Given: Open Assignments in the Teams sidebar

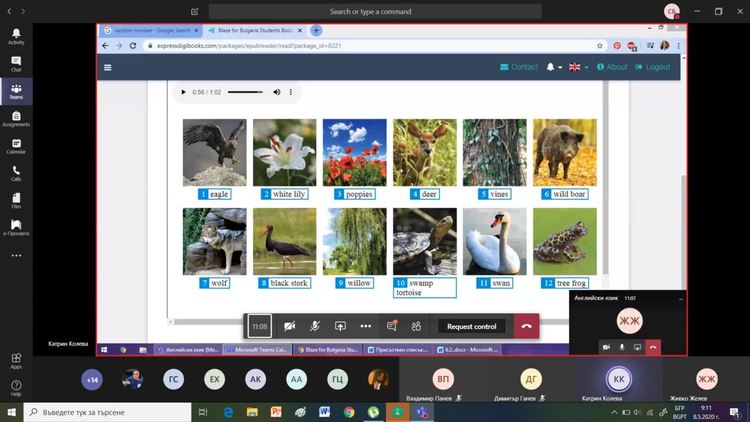Looking at the screenshot, I should click(x=16, y=118).
